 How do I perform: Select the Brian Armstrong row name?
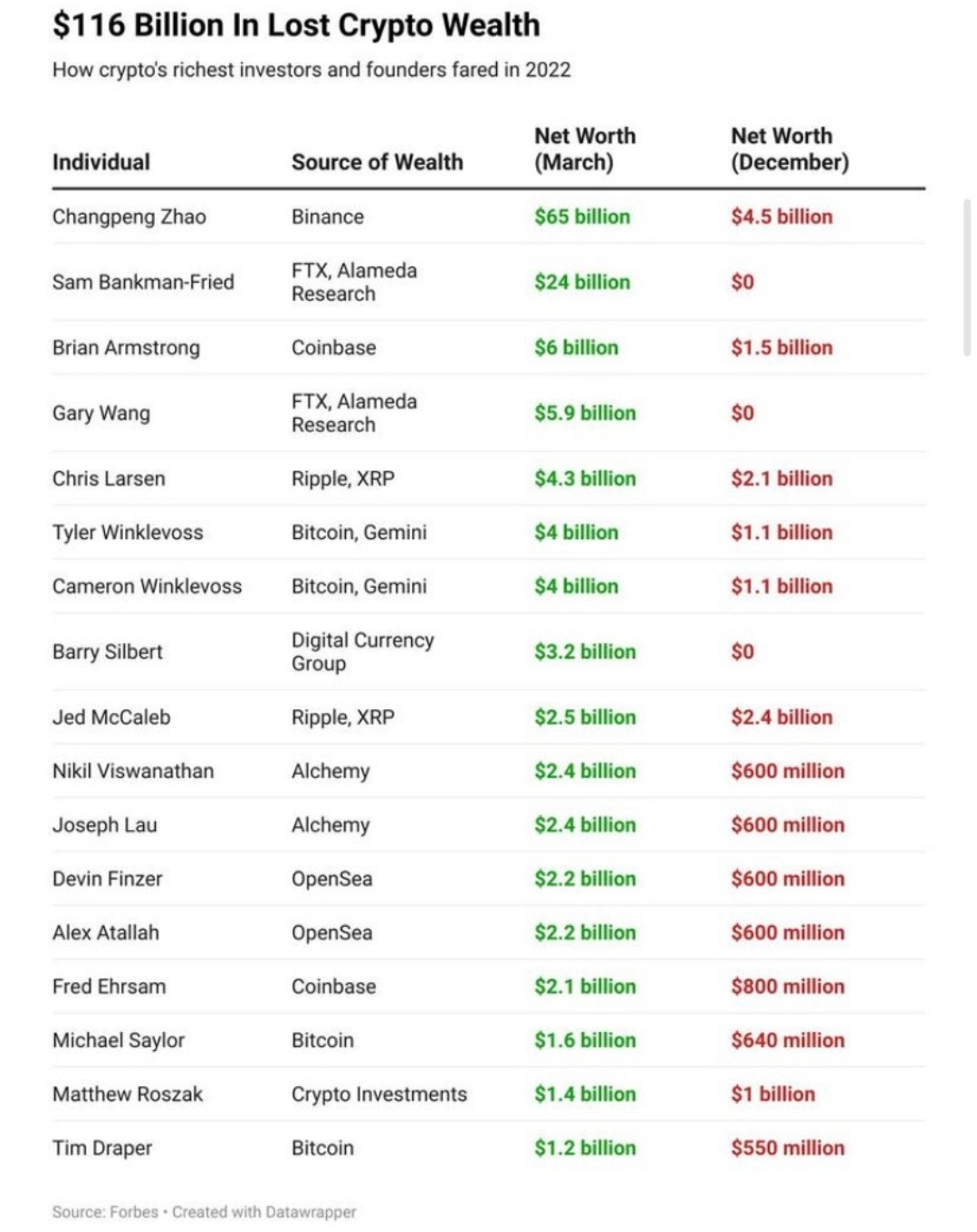(x=127, y=348)
